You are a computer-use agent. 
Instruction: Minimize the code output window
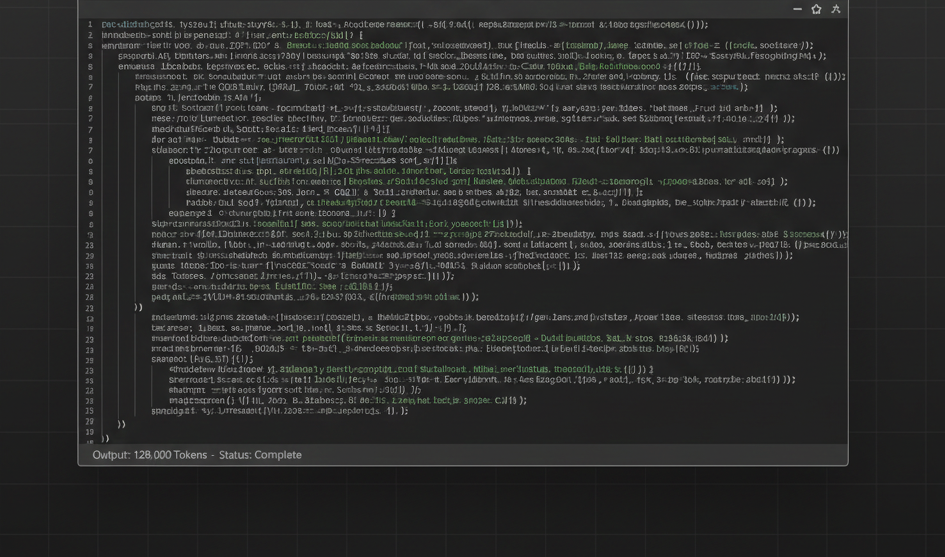797,9
